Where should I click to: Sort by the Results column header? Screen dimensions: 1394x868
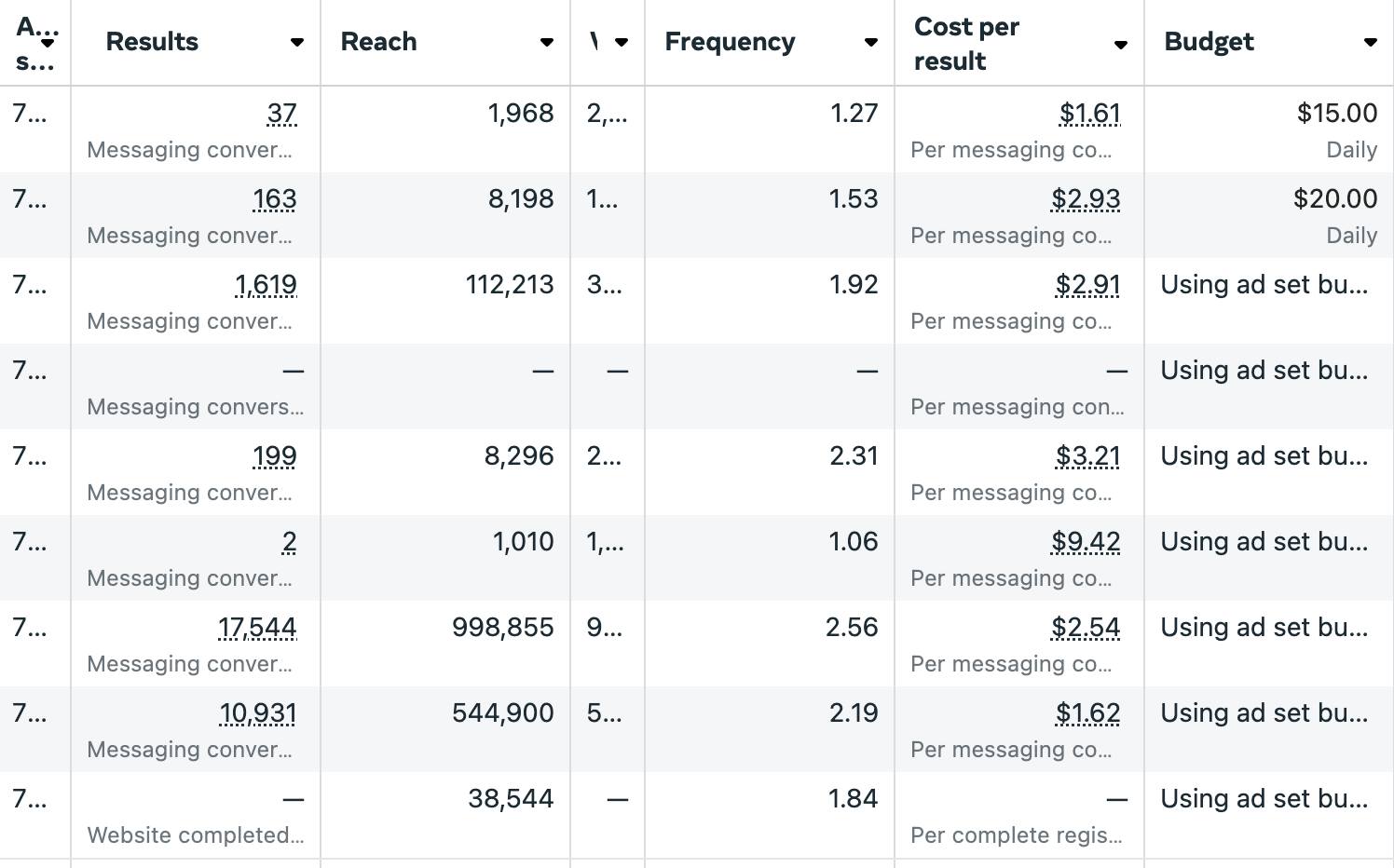[152, 42]
